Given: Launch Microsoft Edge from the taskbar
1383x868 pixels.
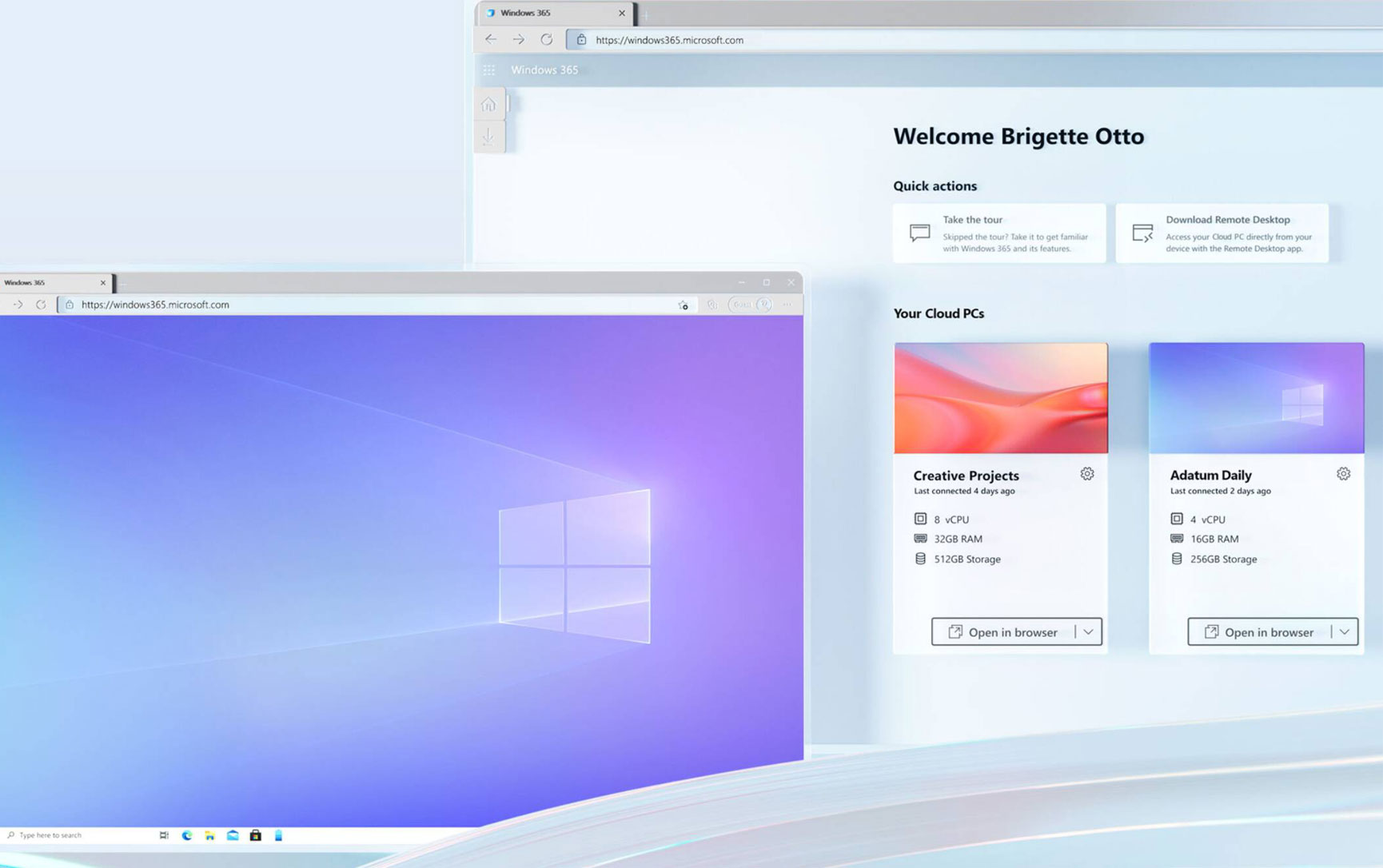Looking at the screenshot, I should coord(187,835).
